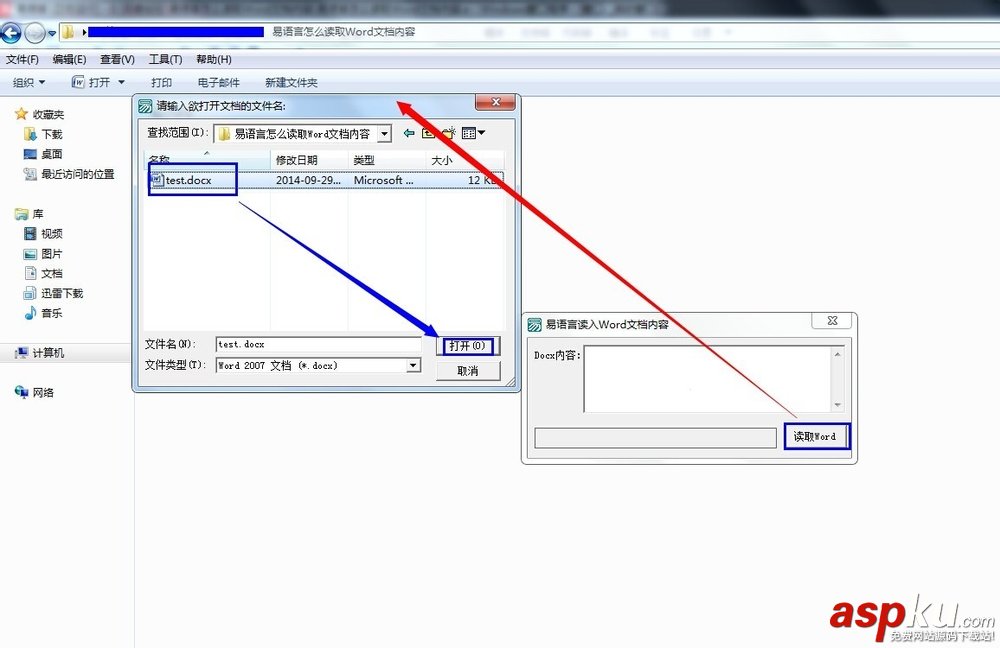Open the 视频 library
This screenshot has height=648, width=1000.
[52, 233]
